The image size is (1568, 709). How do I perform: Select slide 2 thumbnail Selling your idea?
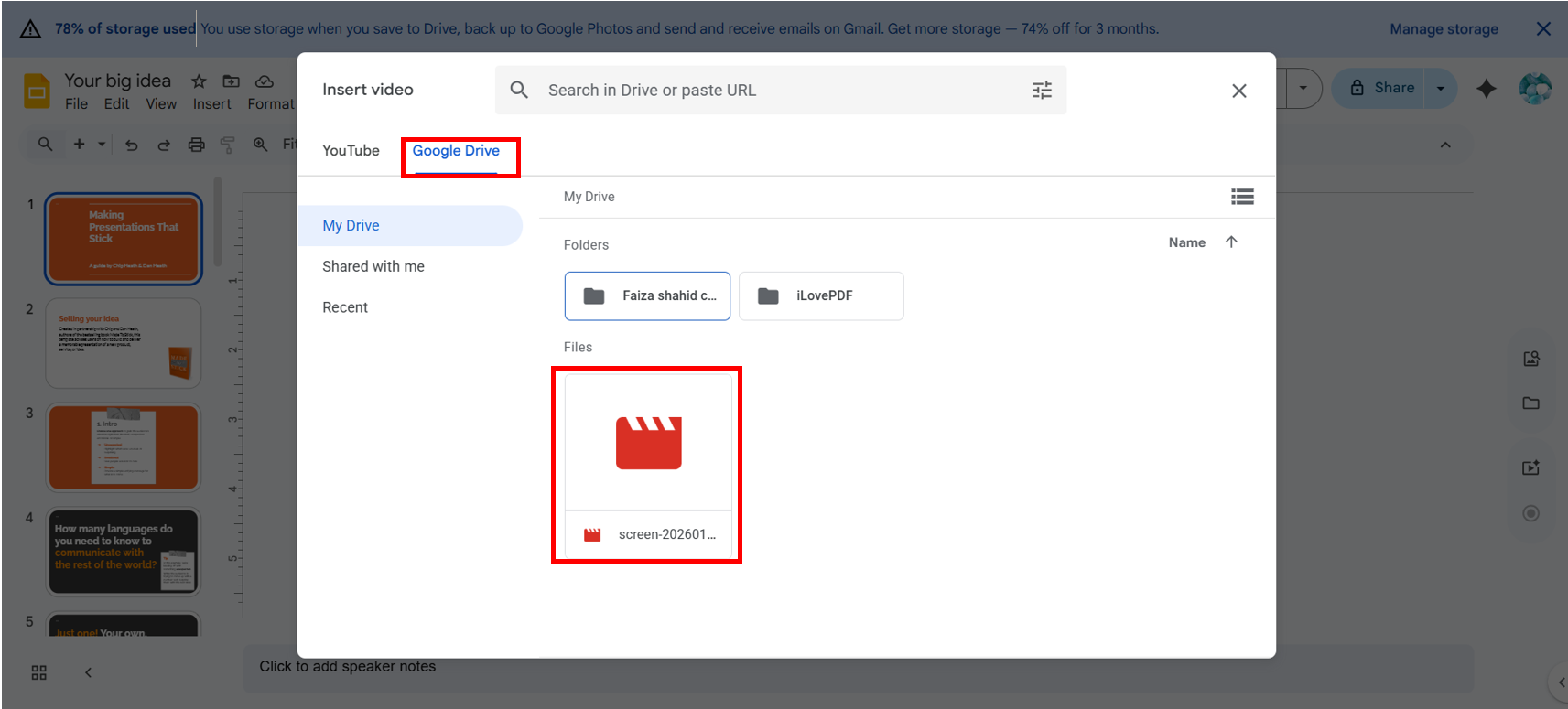click(x=124, y=343)
